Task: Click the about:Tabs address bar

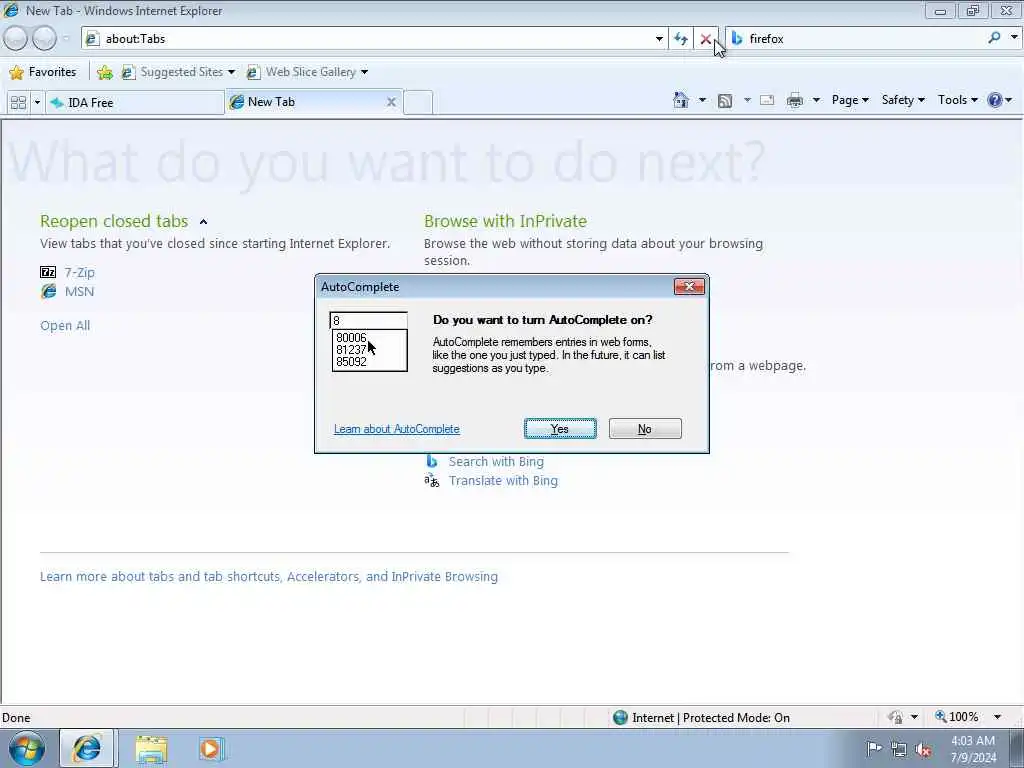Action: pyautogui.click(x=376, y=39)
